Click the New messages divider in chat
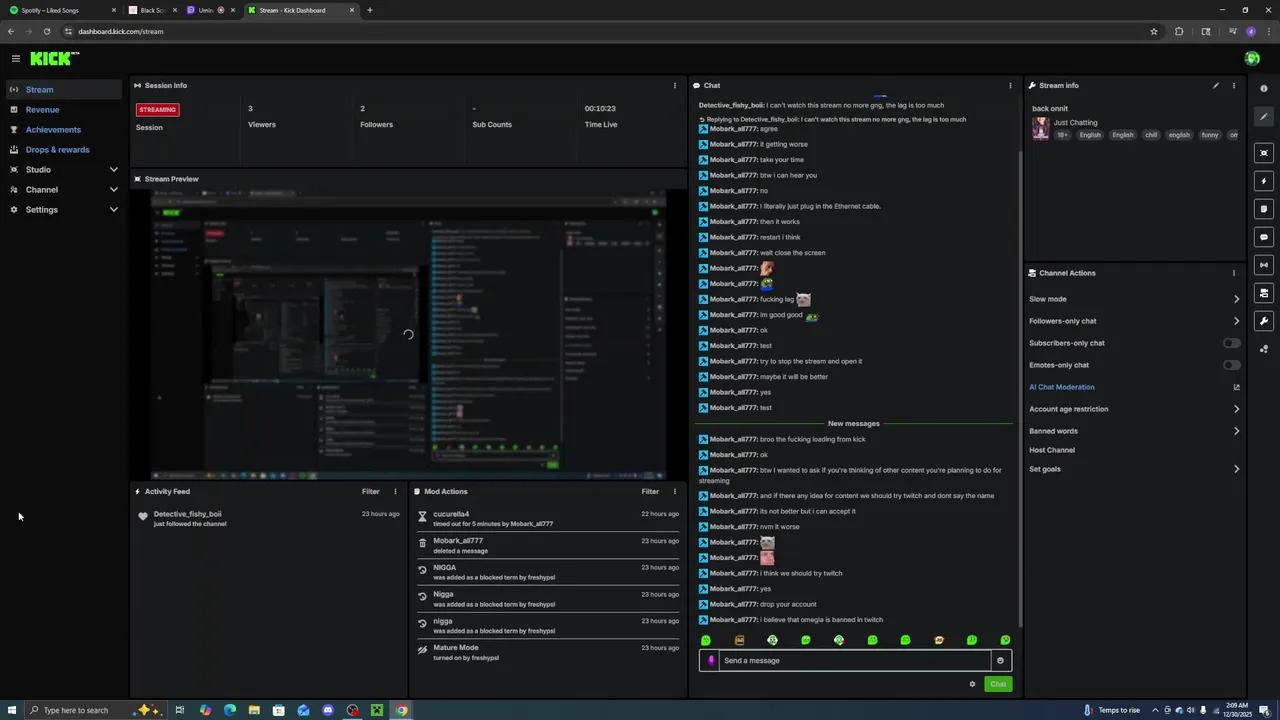This screenshot has width=1280, height=720. (x=853, y=424)
